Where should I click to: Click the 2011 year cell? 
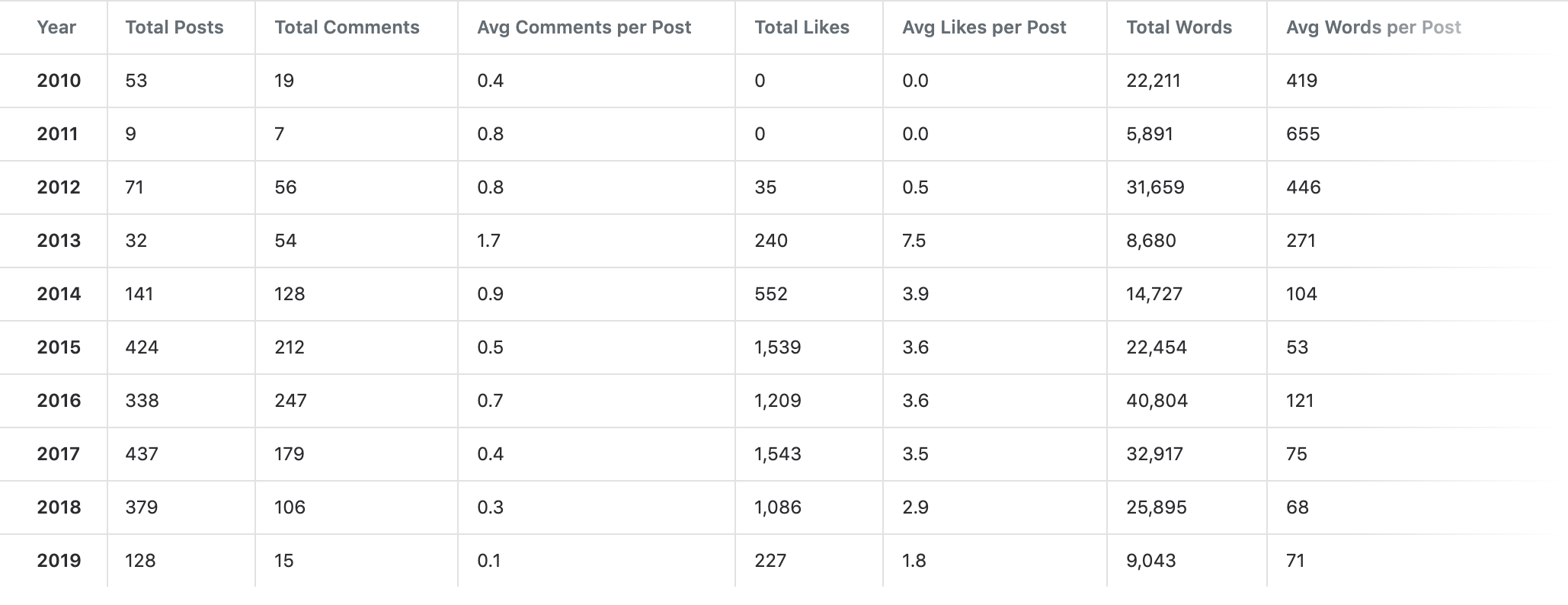57,134
